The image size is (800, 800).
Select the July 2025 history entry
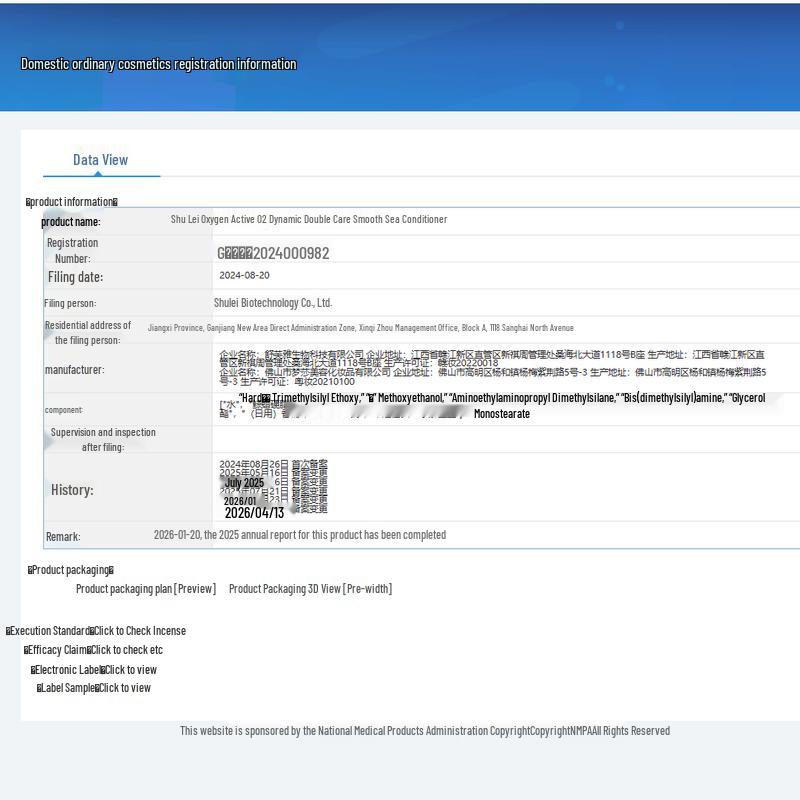(244, 483)
